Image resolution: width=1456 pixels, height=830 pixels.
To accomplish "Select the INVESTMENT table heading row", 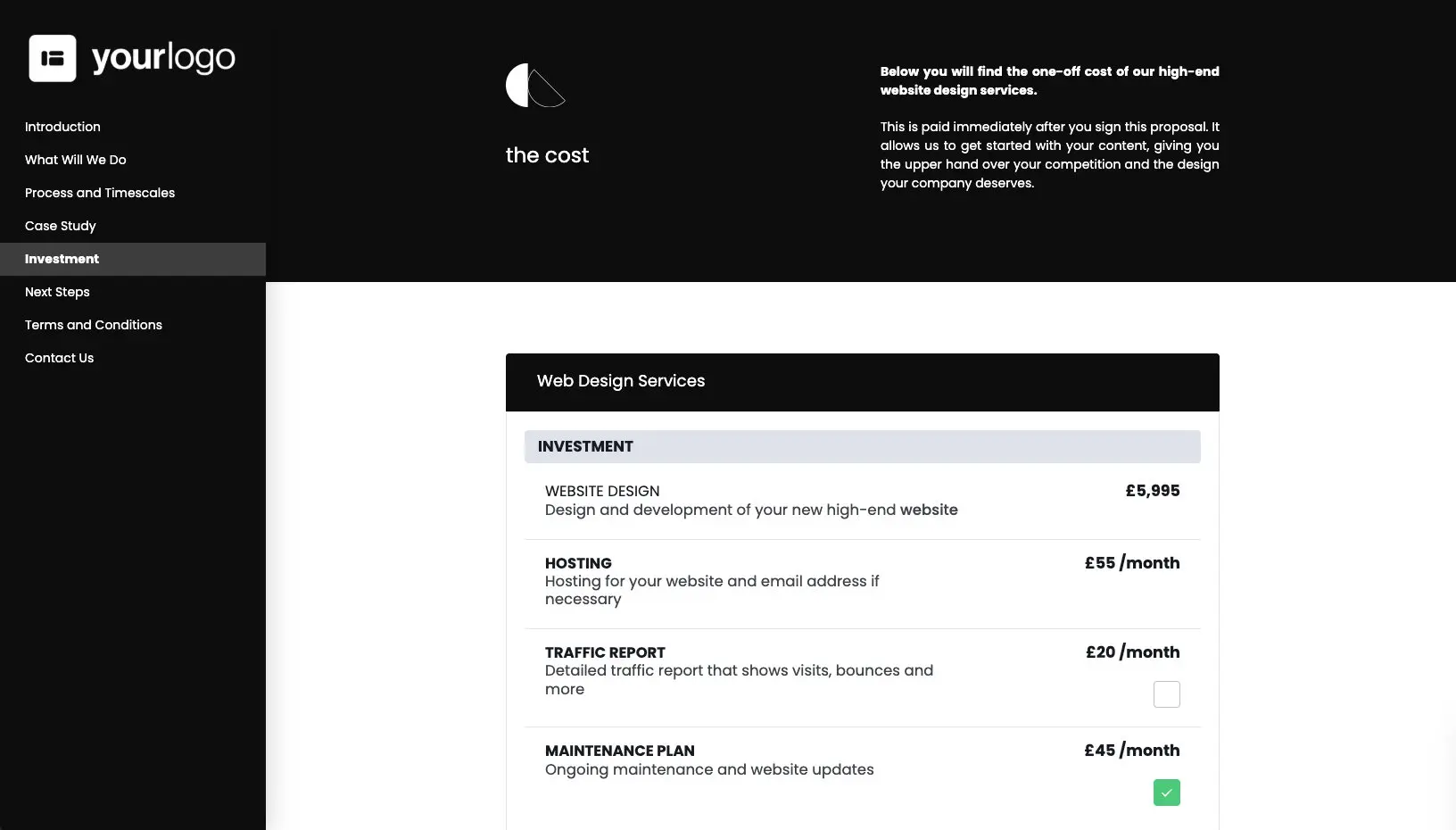I will point(862,446).
